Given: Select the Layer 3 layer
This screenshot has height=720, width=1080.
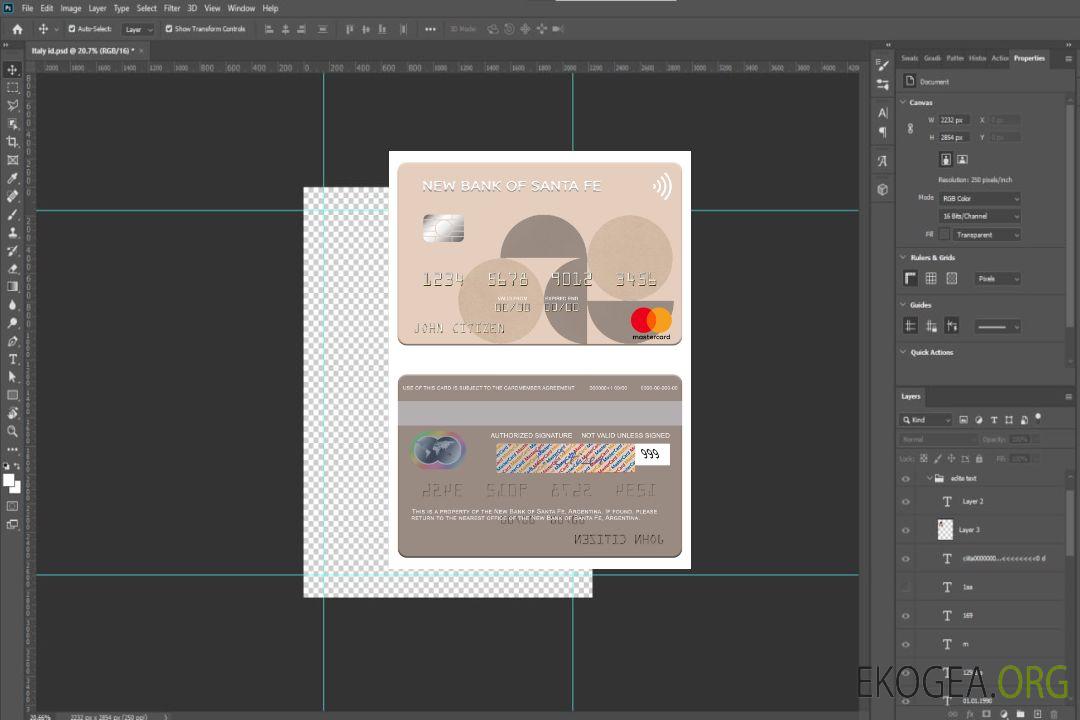Looking at the screenshot, I should [970, 530].
